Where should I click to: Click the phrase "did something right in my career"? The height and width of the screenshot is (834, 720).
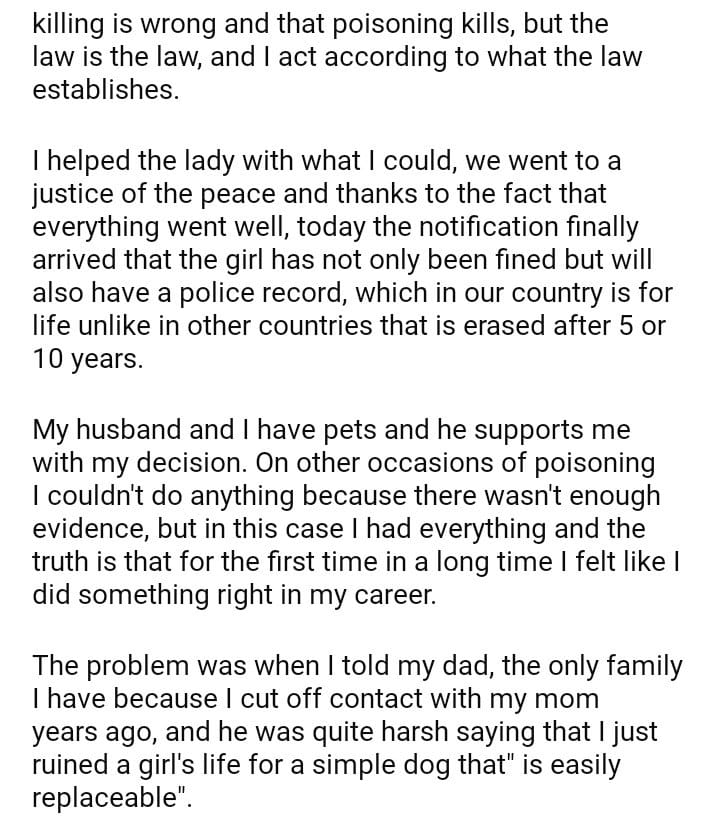coord(236,597)
